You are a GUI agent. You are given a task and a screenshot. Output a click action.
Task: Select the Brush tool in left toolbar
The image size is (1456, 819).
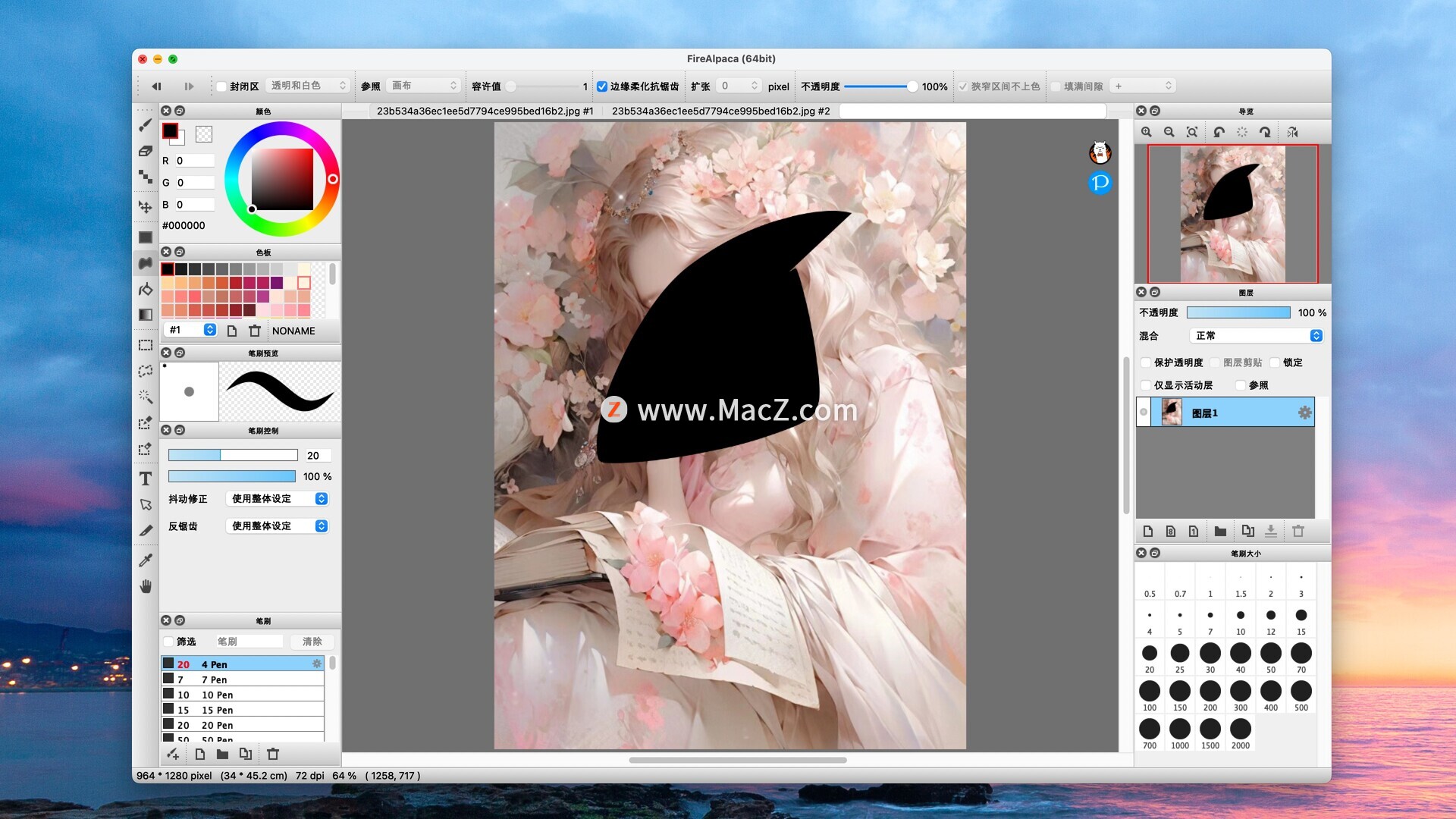pyautogui.click(x=146, y=126)
